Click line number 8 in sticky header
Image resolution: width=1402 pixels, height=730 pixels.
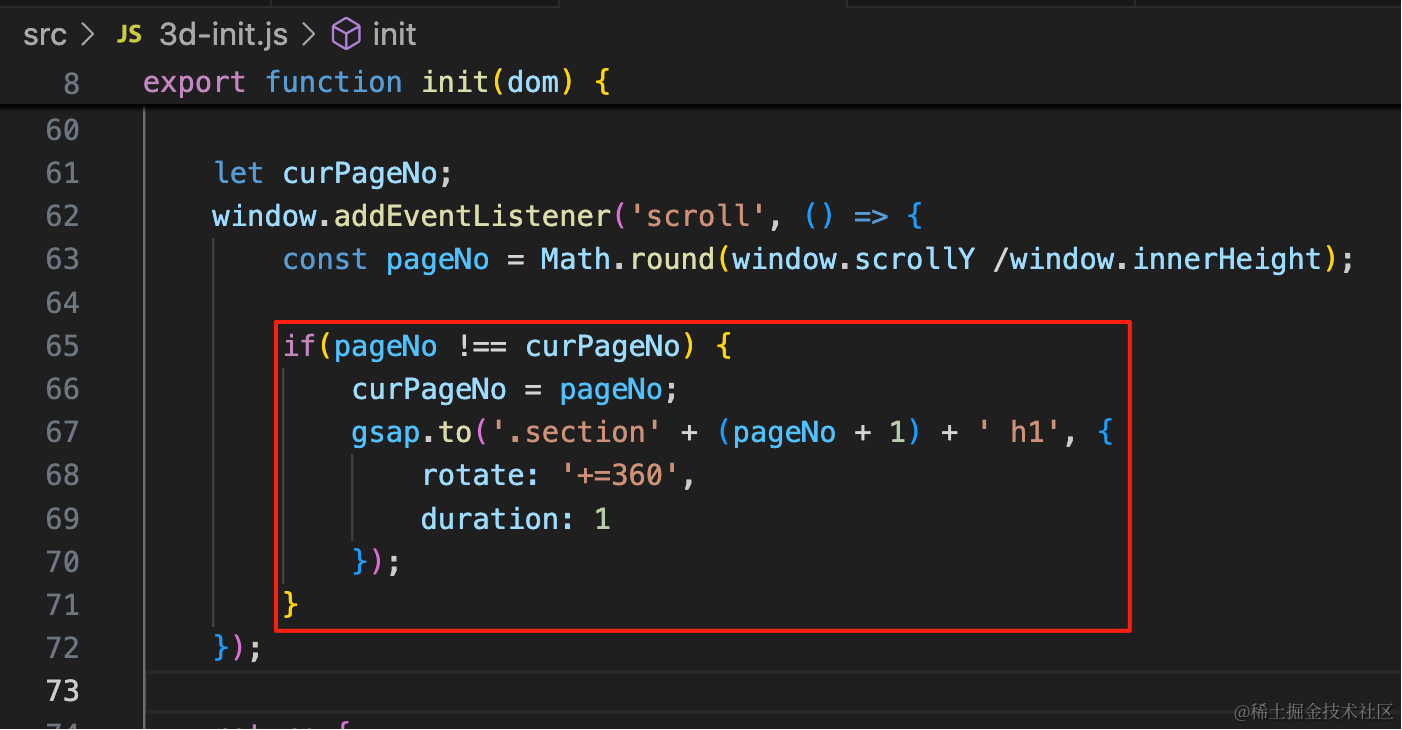(71, 83)
